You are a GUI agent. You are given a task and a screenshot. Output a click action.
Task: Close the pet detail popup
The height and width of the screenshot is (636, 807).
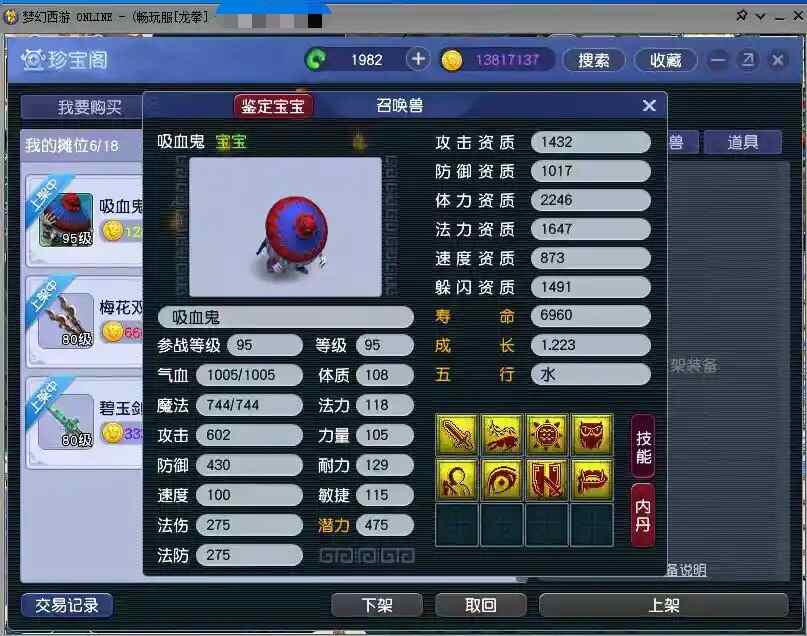649,105
